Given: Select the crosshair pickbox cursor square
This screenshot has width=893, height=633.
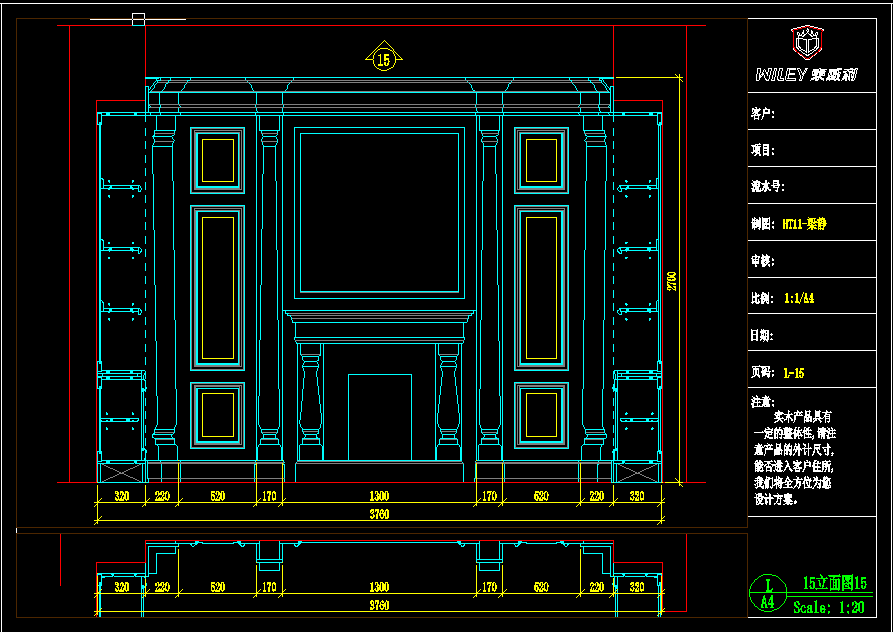Looking at the screenshot, I should click(x=138, y=19).
